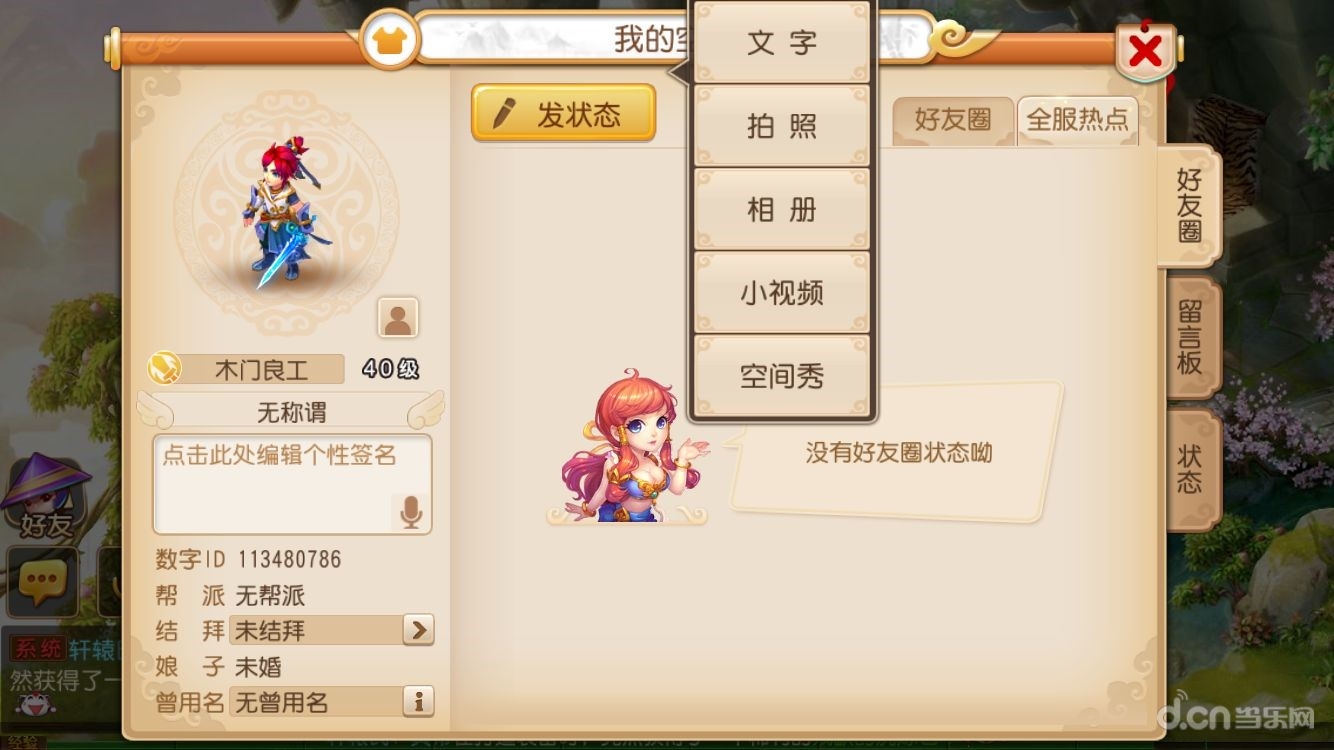Click the sword badge next to 木门良工
The image size is (1334, 750).
(163, 369)
